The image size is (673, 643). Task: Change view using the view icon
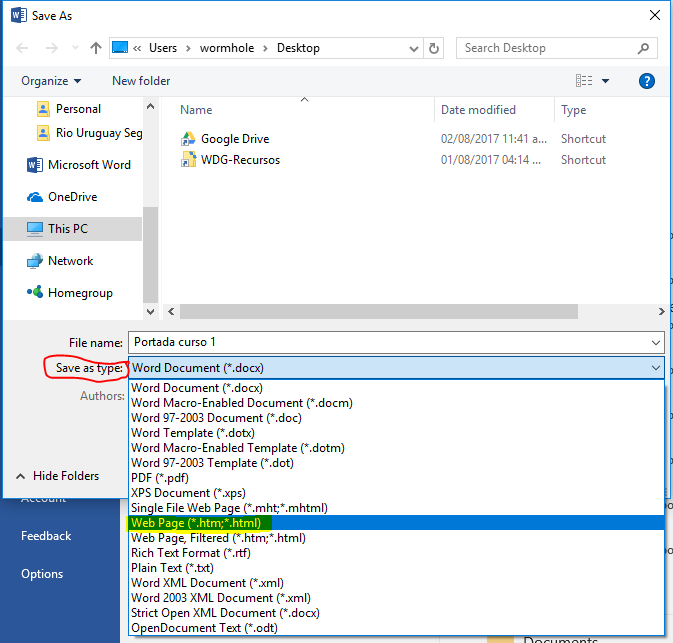click(x=584, y=80)
